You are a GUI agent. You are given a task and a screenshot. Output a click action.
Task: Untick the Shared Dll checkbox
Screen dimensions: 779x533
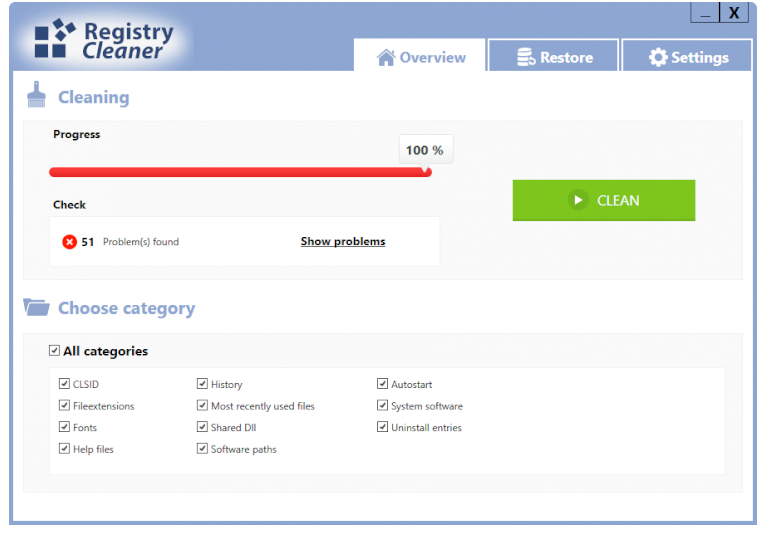(202, 427)
